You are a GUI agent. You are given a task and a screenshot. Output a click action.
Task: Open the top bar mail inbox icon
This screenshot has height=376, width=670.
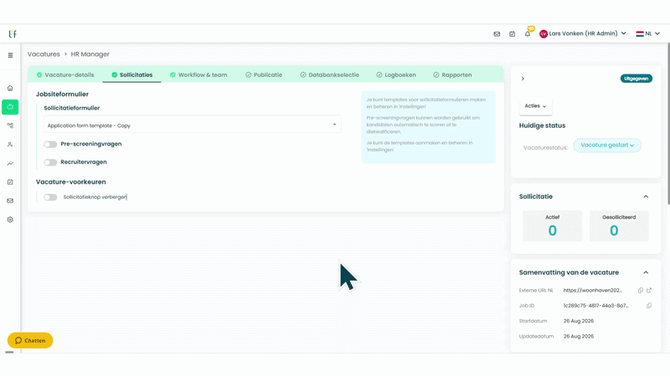tap(497, 34)
